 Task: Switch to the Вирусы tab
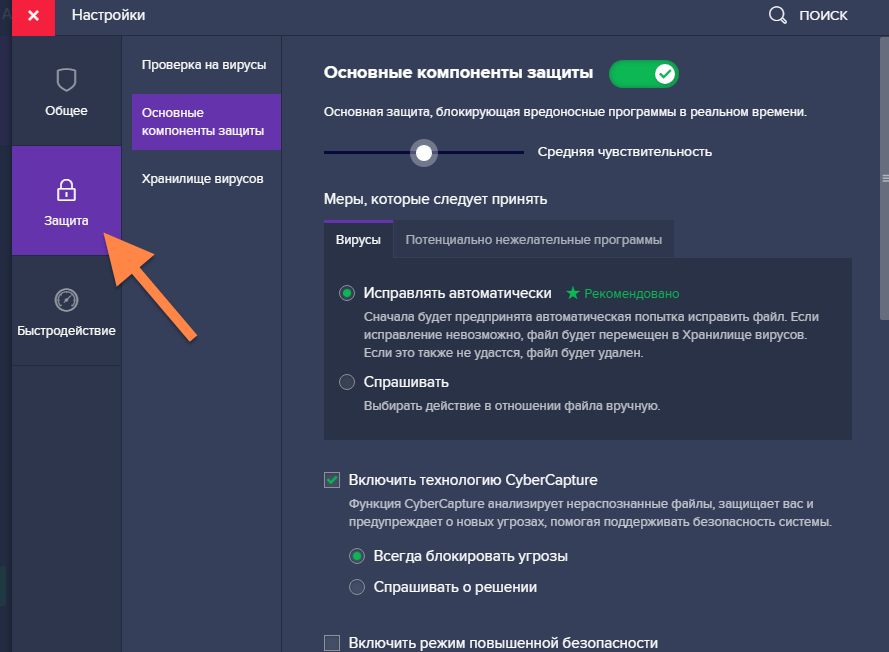pyautogui.click(x=358, y=240)
